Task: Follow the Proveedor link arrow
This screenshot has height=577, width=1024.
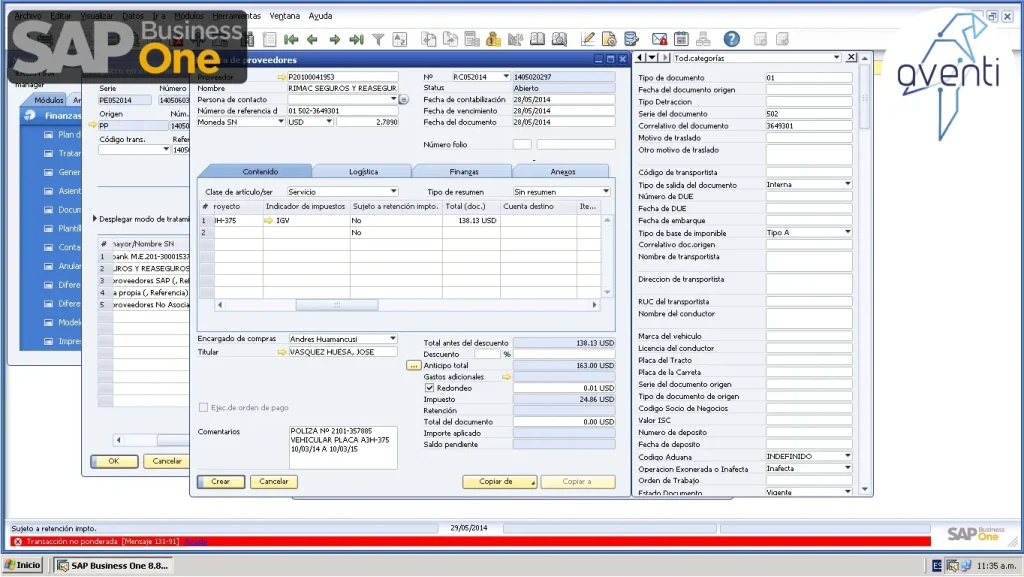Action: (x=281, y=77)
